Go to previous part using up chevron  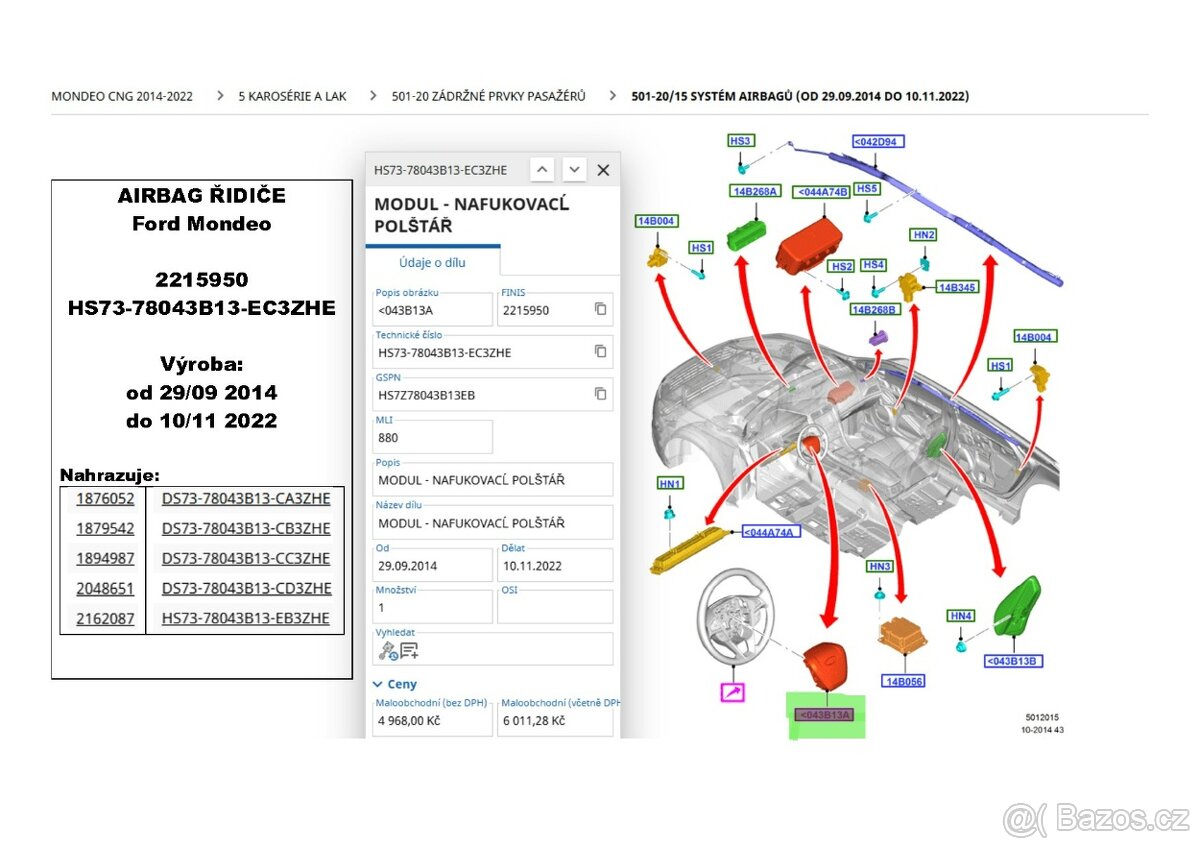tap(541, 170)
